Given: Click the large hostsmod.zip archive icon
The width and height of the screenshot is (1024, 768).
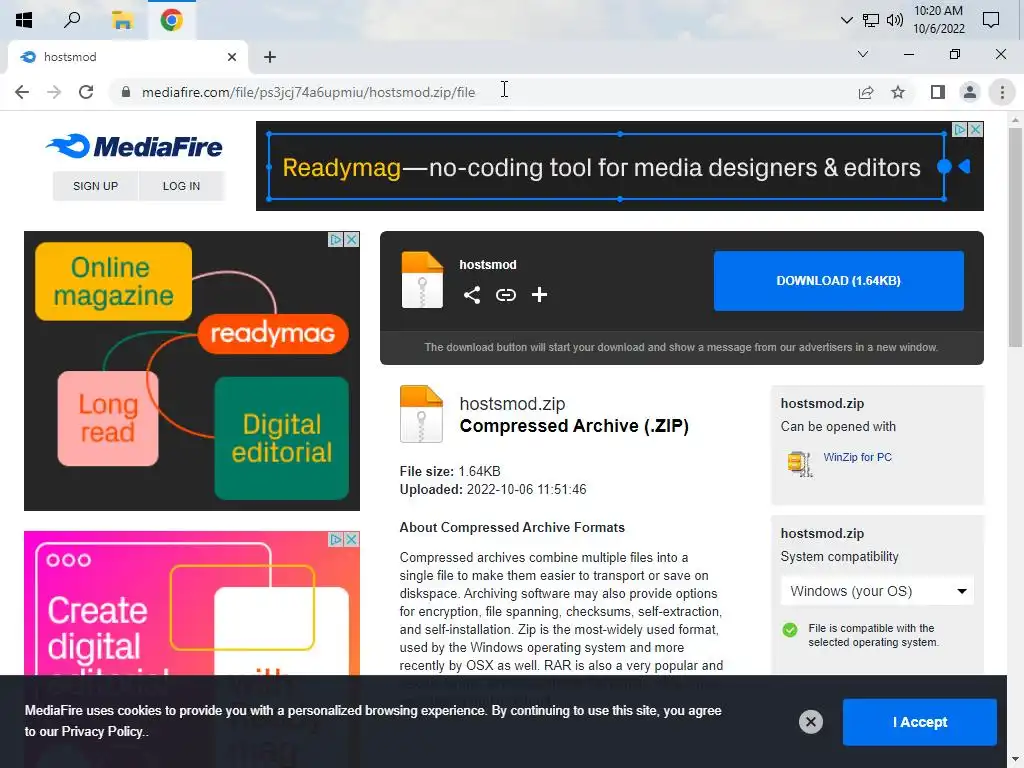Looking at the screenshot, I should tap(421, 414).
